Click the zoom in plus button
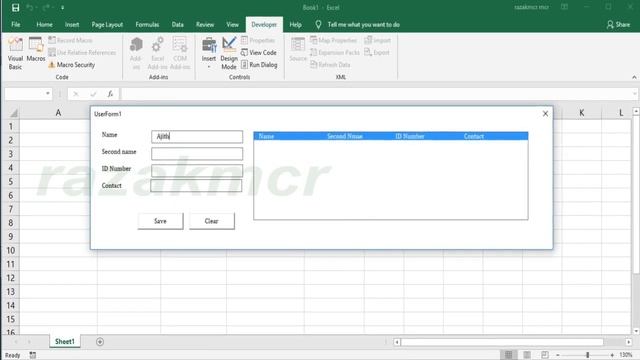640x360 pixels. pyautogui.click(x=612, y=355)
